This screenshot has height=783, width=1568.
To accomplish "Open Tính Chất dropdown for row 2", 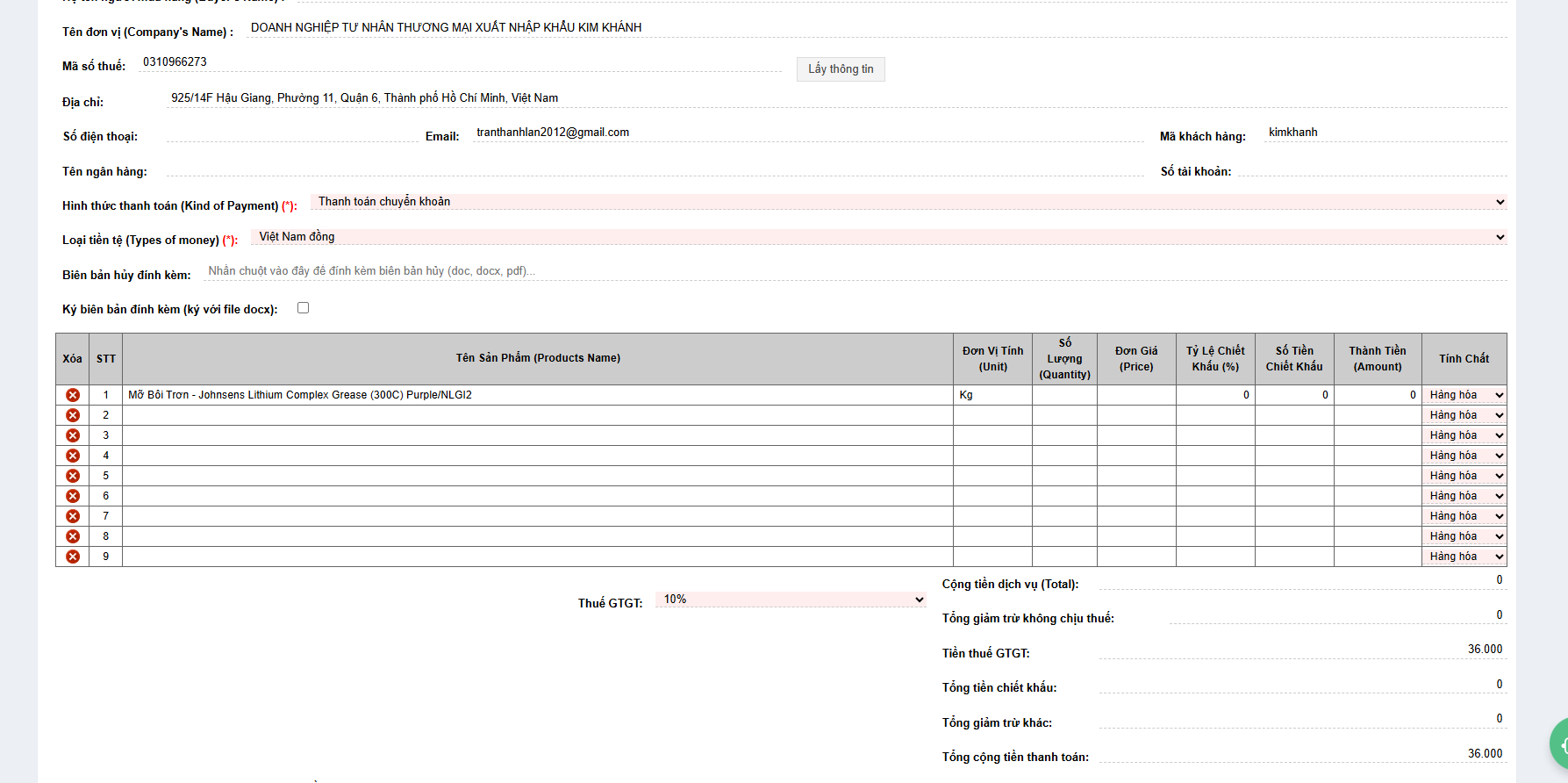I will [x=1464, y=415].
